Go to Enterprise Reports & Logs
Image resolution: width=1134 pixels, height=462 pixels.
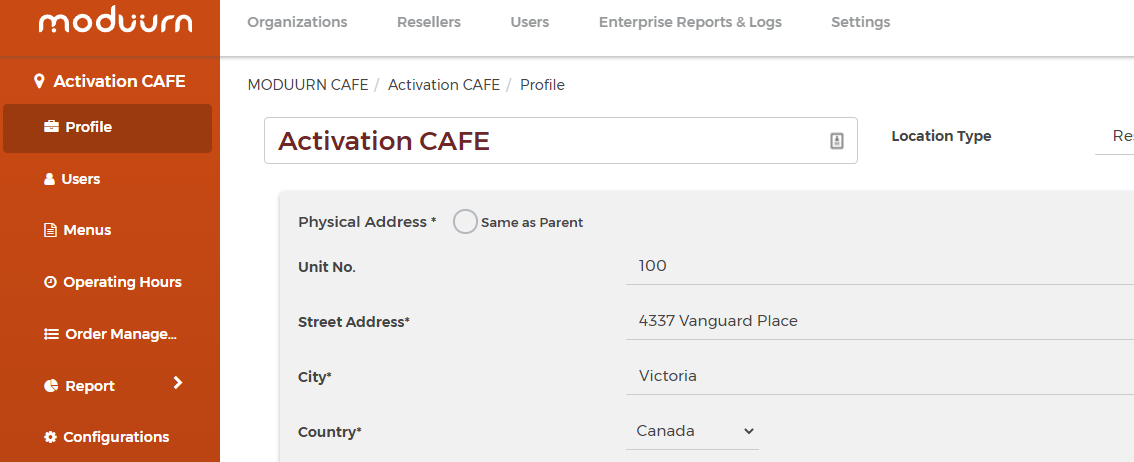[690, 22]
